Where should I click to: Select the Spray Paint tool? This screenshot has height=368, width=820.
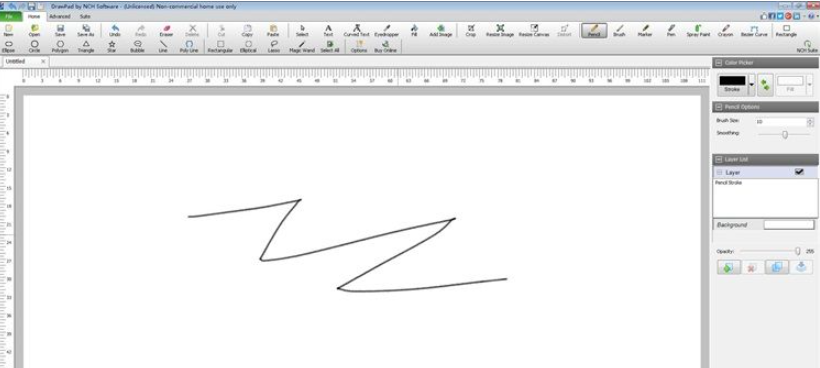698,30
